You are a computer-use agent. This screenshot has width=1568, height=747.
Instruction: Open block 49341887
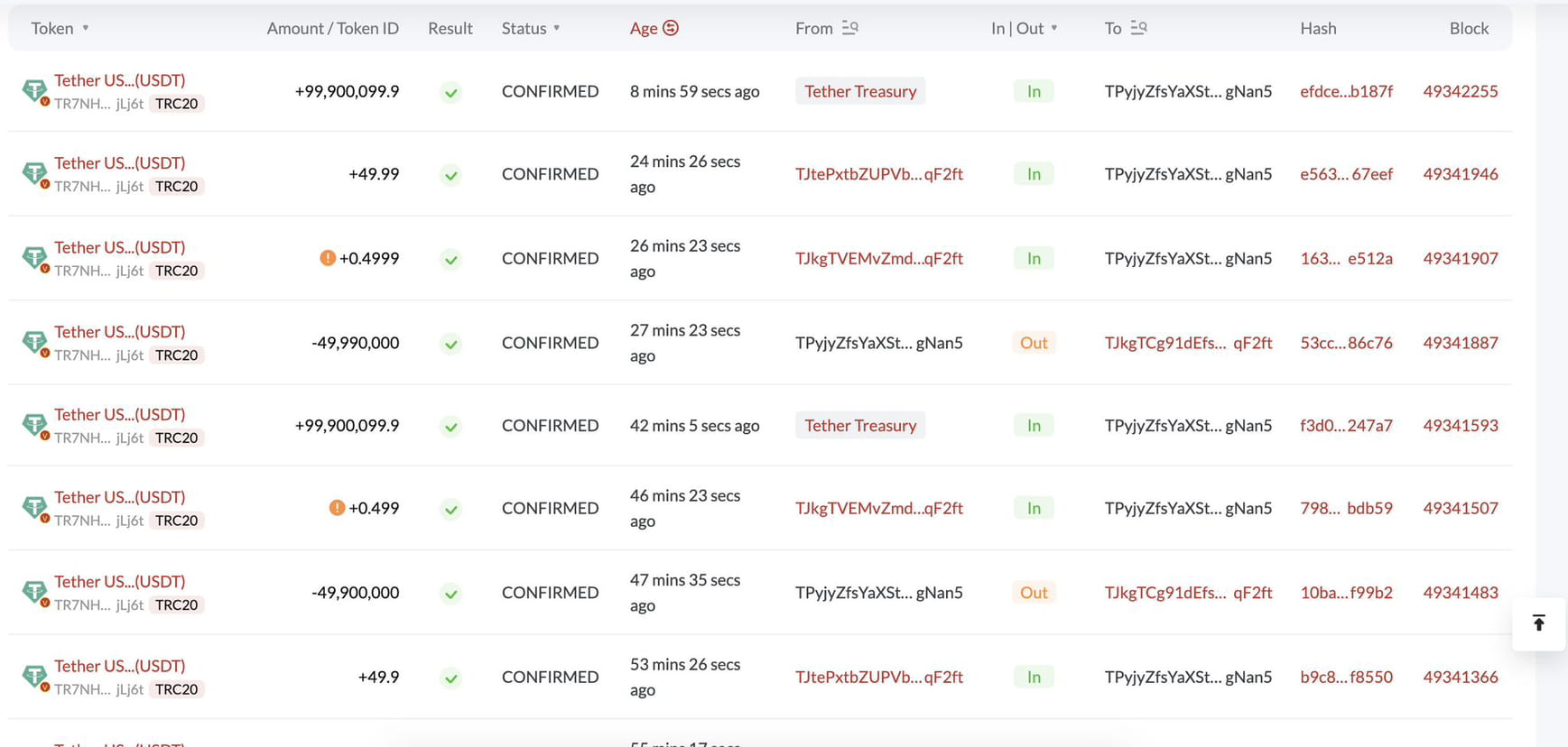coord(1460,343)
